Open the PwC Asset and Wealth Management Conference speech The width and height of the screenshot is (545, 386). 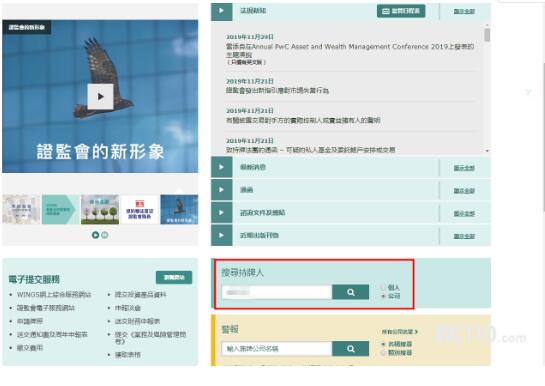350,50
